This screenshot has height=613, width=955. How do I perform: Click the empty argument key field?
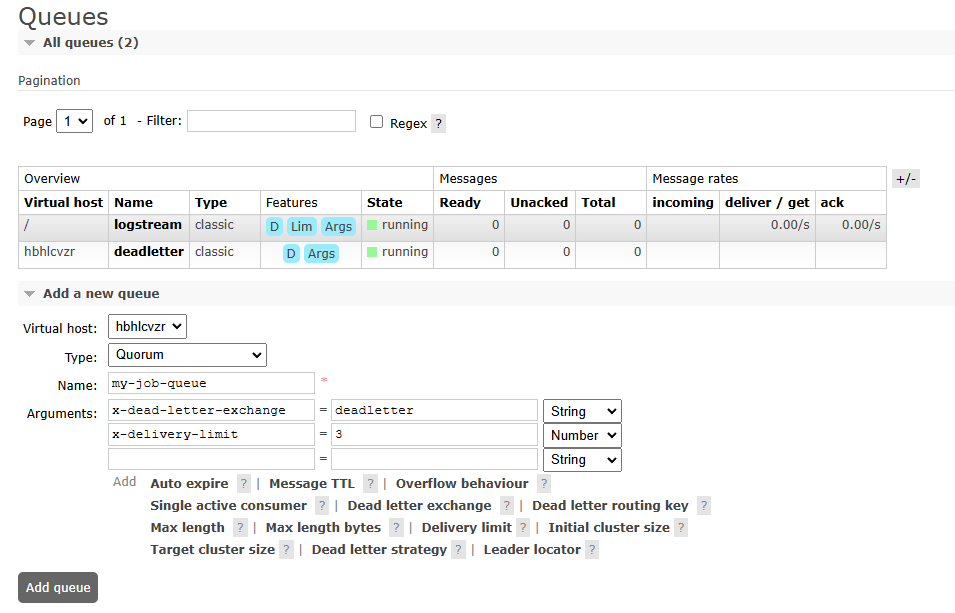(x=211, y=459)
